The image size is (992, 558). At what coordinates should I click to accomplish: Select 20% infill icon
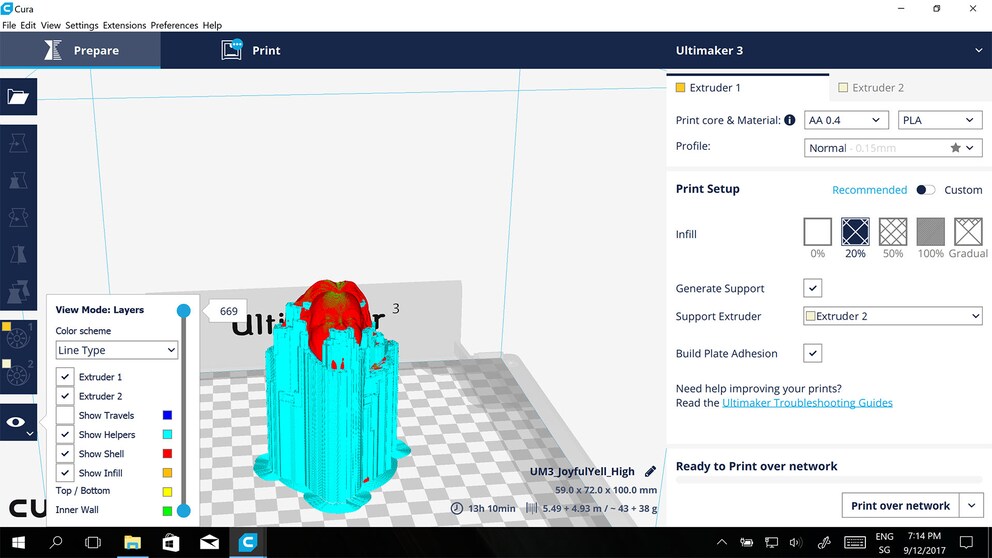(855, 232)
